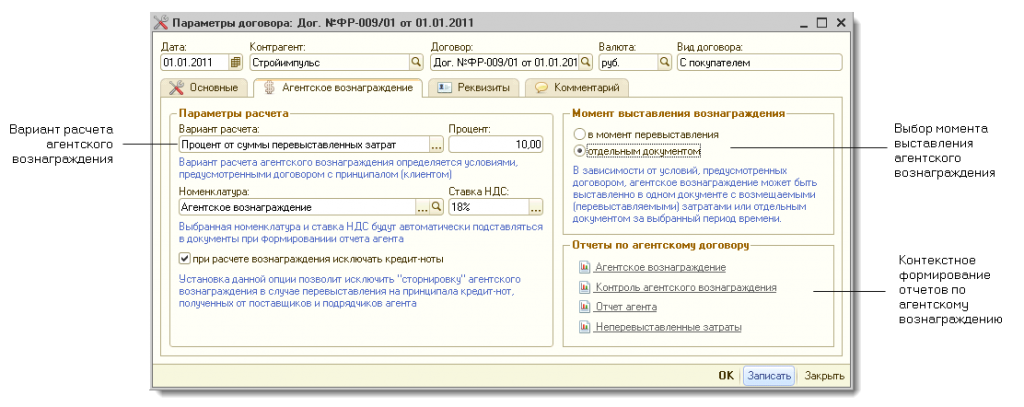Uncheck 'при расчете вознаграждения исключать кредит-ноты'
The width and height of the screenshot is (1024, 407).
pyautogui.click(x=185, y=258)
